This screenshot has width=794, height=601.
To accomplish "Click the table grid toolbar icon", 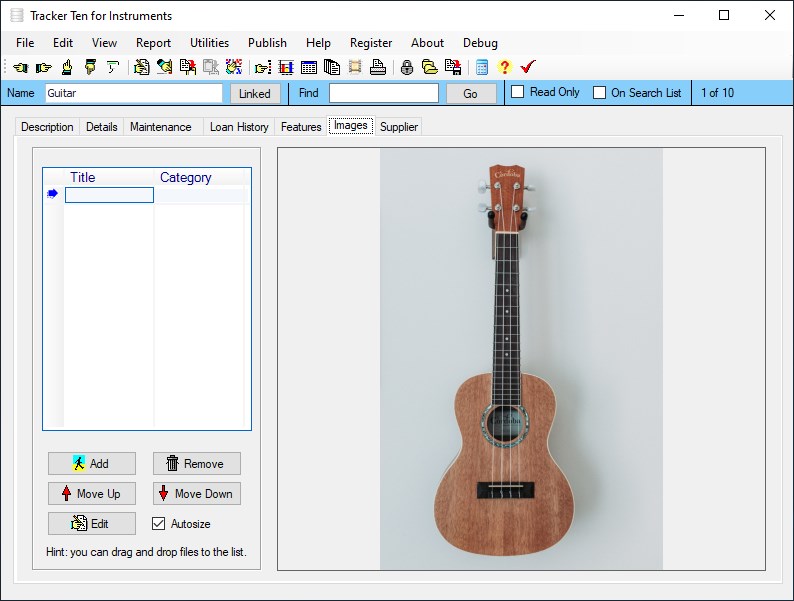I will tap(309, 67).
